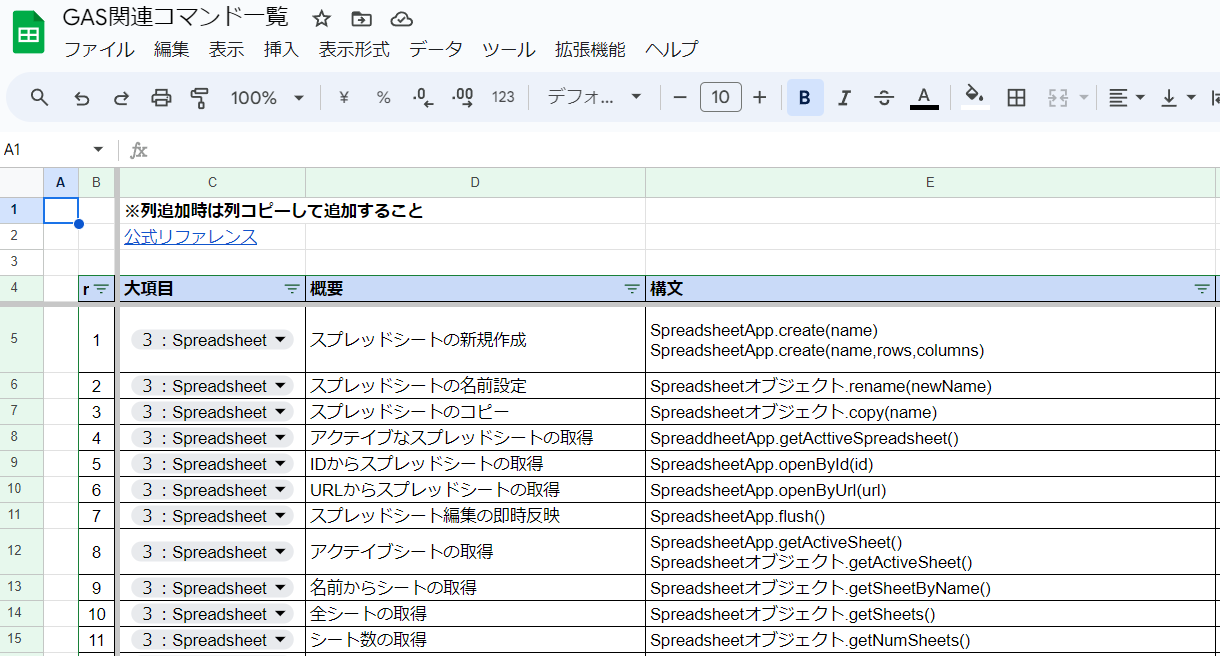
Task: Select the paint format roller tool
Action: 200,97
